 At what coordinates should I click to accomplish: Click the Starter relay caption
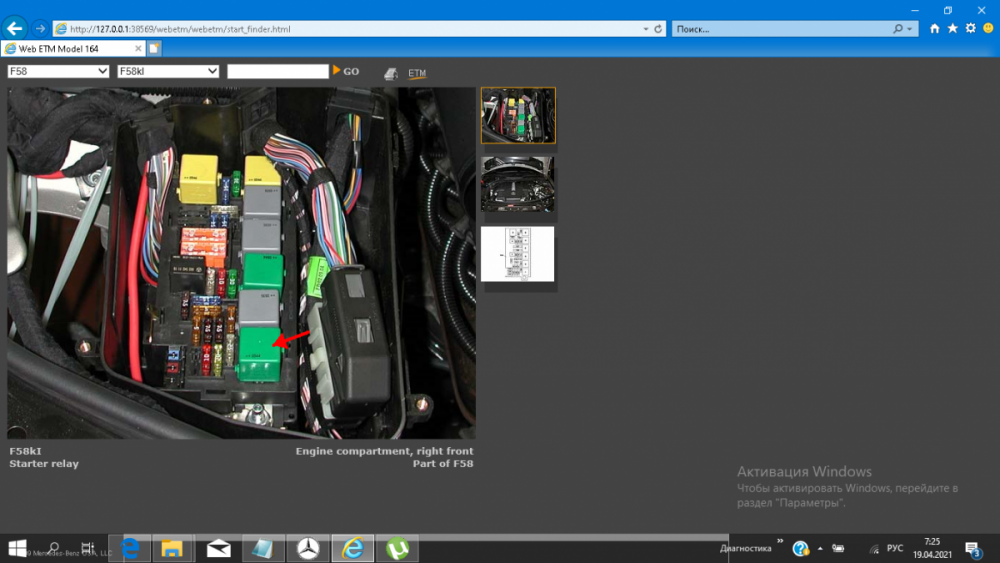(x=44, y=464)
